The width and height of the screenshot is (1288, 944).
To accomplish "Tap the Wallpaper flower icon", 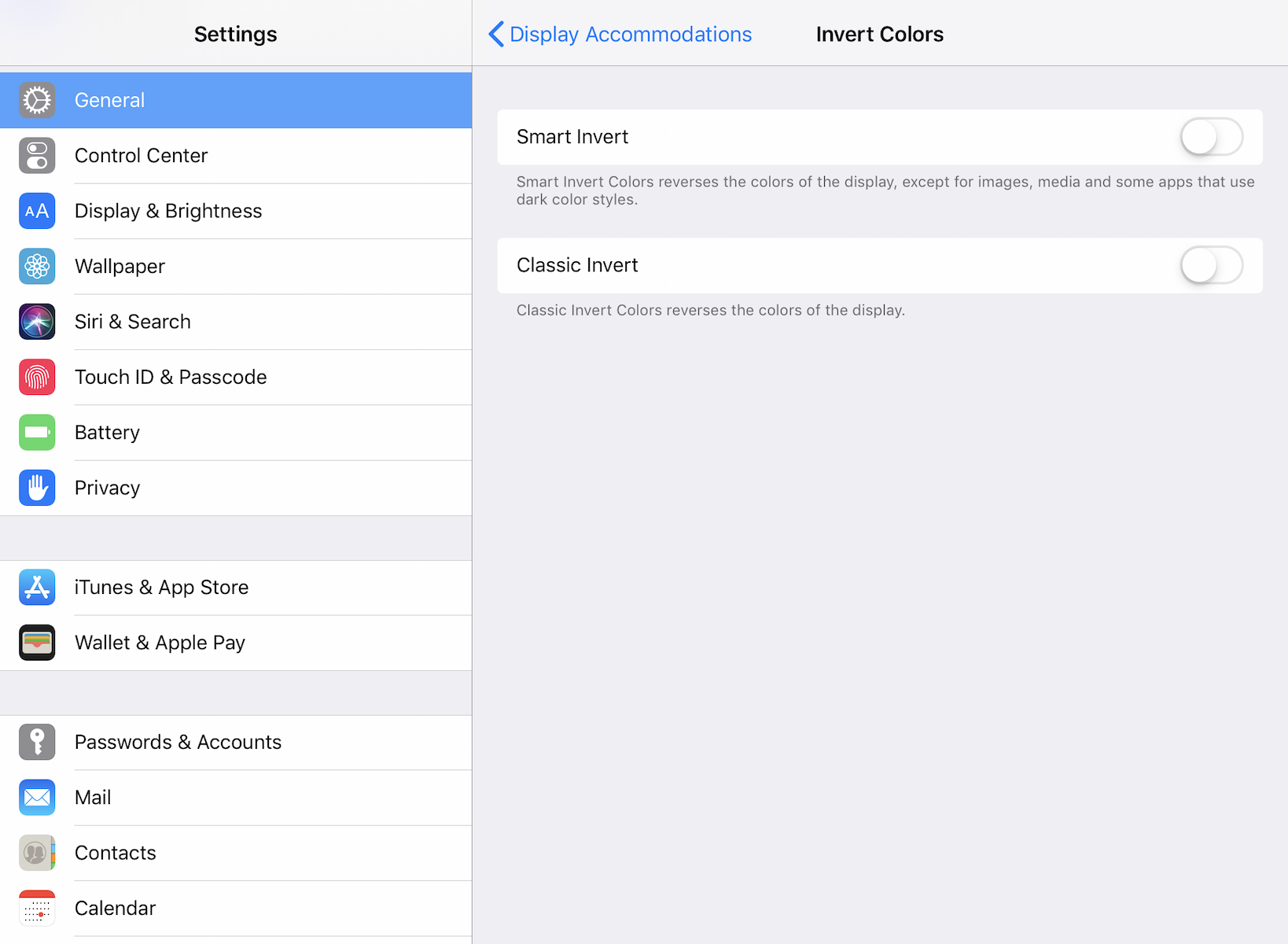I will click(x=37, y=266).
